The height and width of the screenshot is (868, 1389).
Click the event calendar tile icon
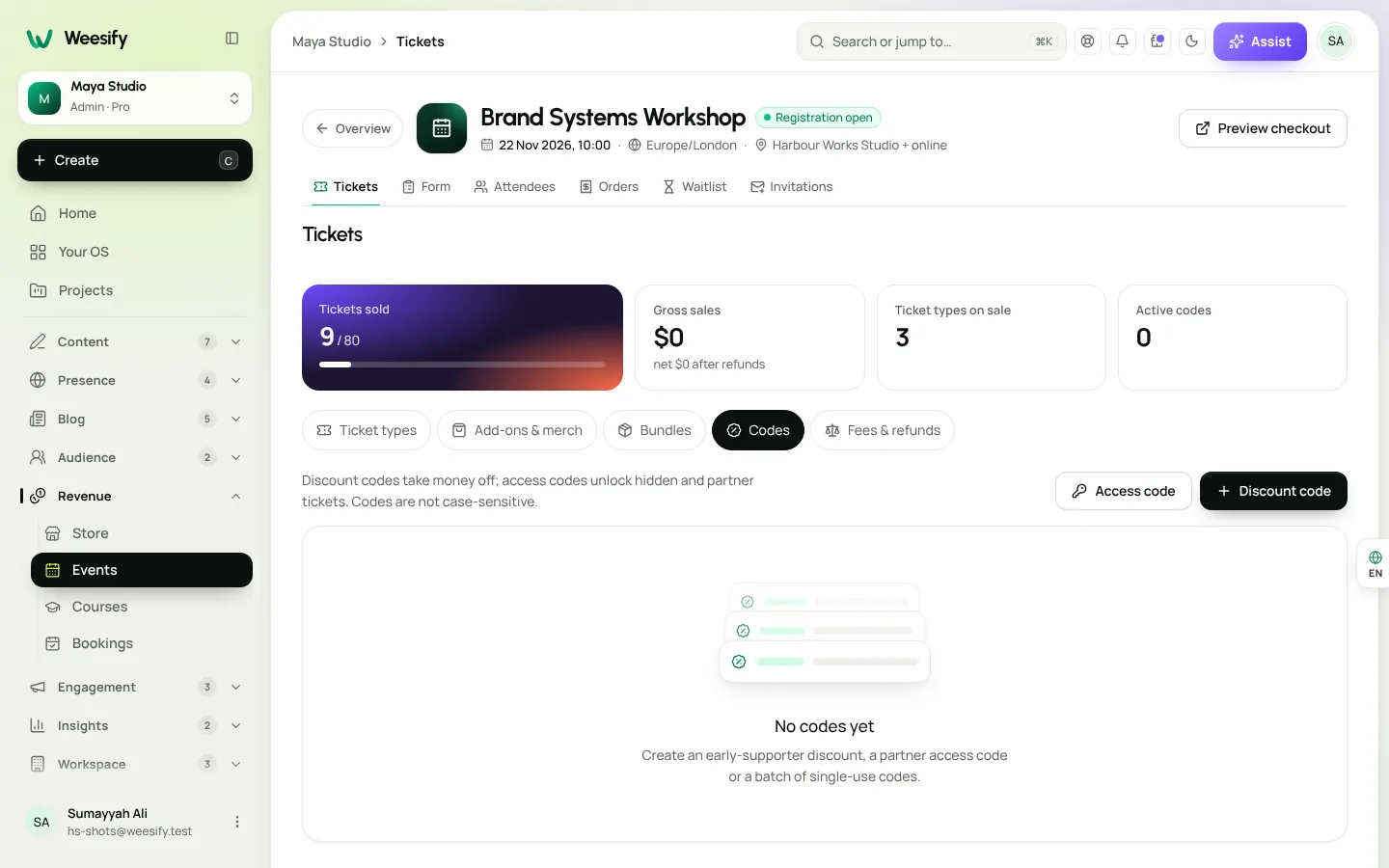click(442, 128)
